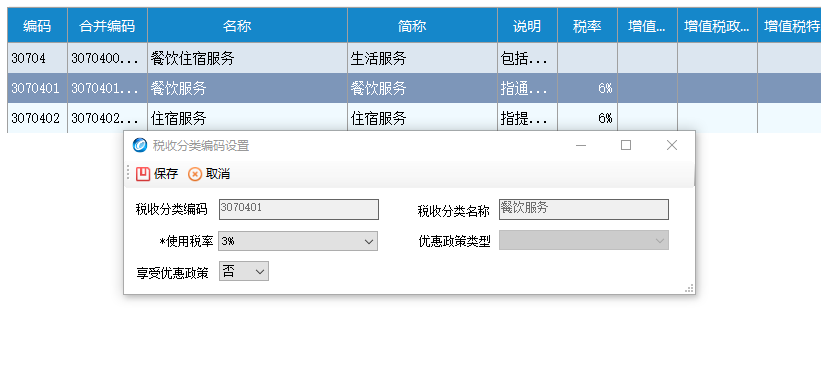821x381 pixels.
Task: Select the table cell 30704
Action: point(37,58)
